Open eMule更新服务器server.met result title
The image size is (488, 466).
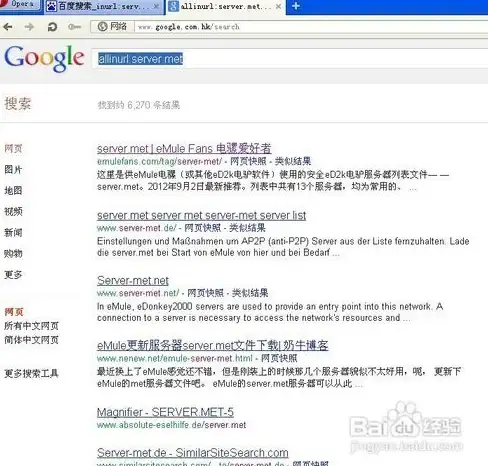point(212,345)
